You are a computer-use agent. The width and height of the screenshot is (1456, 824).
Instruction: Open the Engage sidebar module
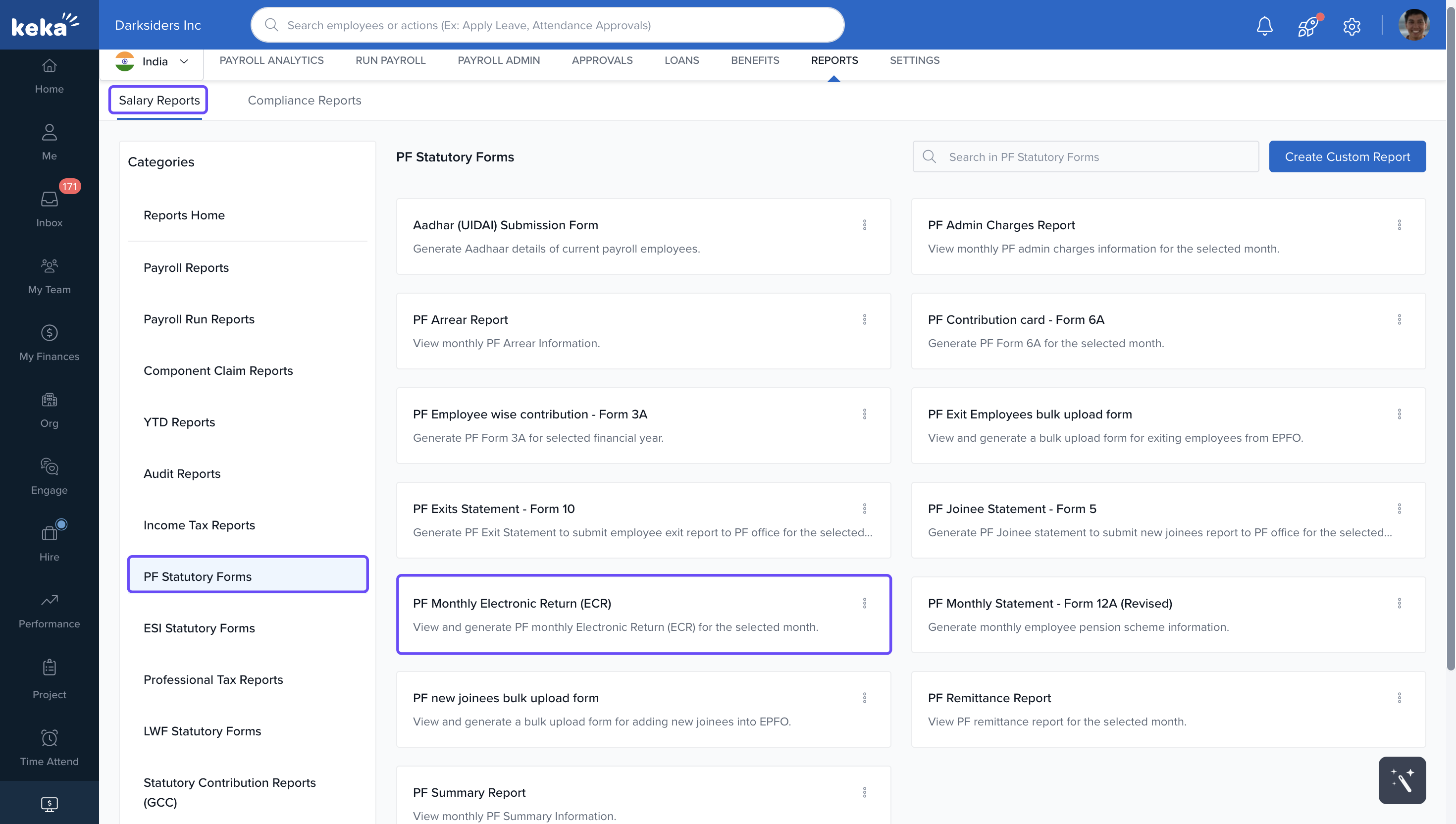click(49, 475)
